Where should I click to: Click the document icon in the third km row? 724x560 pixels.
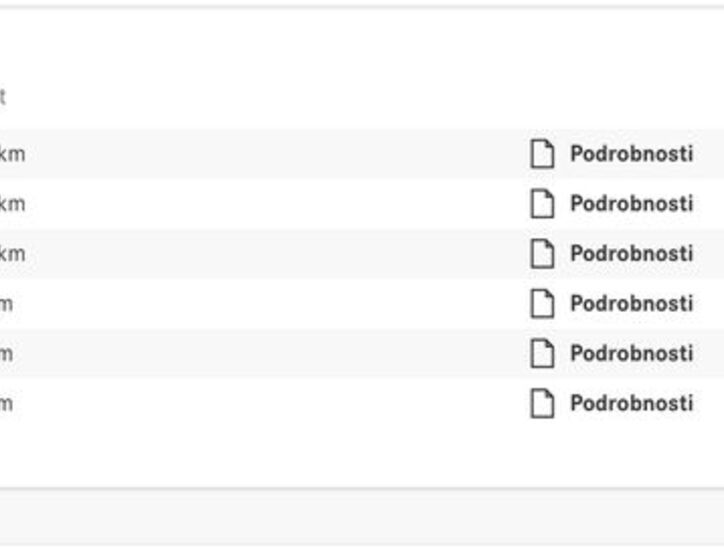click(x=542, y=253)
